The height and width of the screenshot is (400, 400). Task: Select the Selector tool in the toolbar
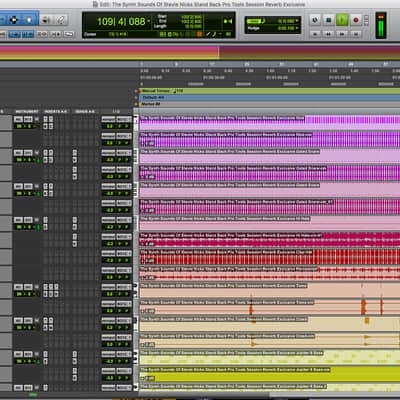[x=13, y=20]
